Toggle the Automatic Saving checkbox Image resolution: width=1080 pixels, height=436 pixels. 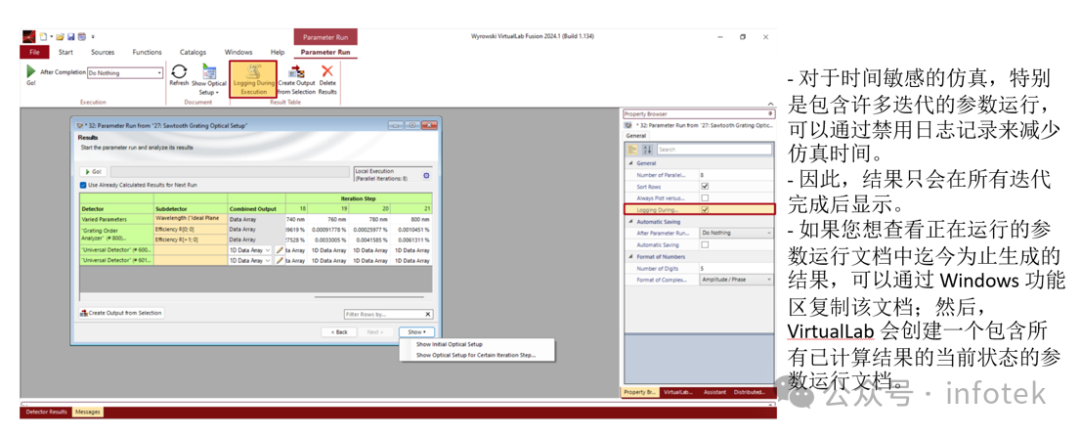click(x=705, y=245)
